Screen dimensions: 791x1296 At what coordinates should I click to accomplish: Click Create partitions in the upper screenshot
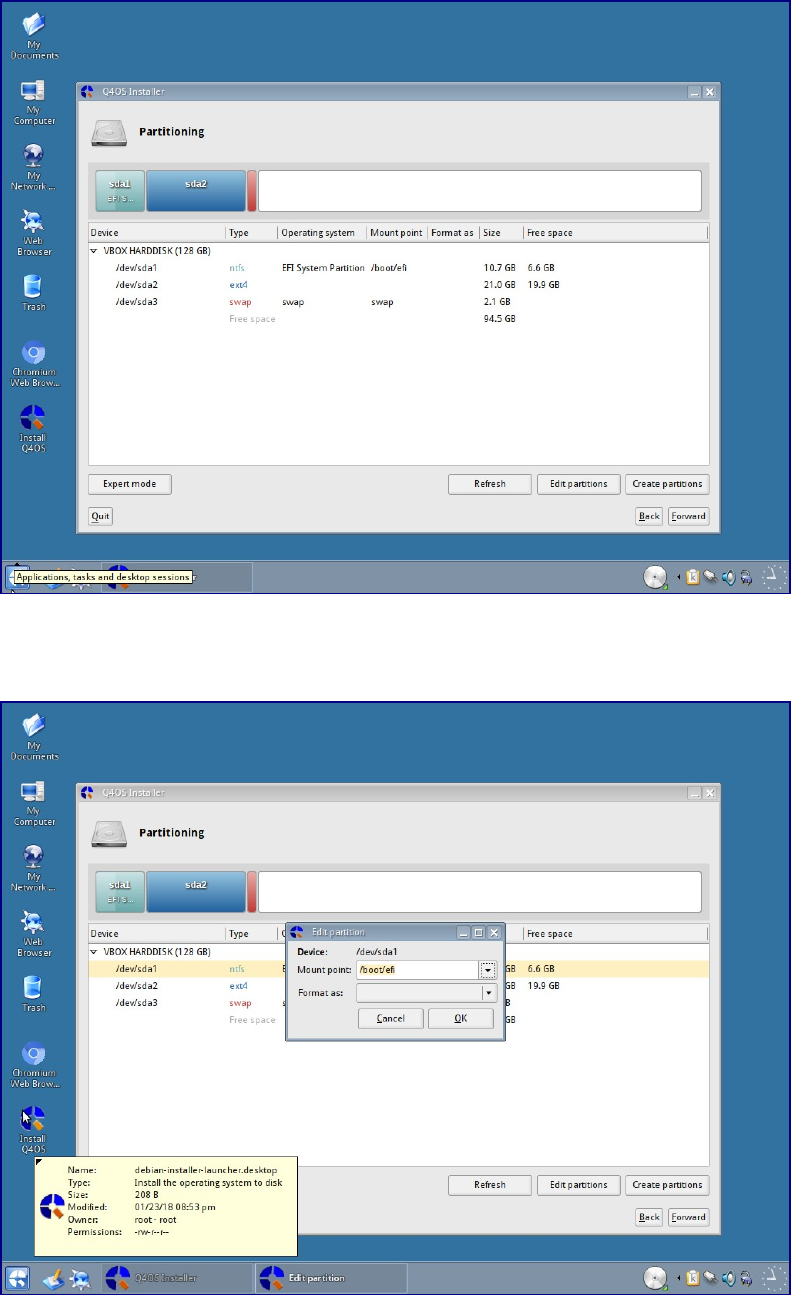point(668,484)
